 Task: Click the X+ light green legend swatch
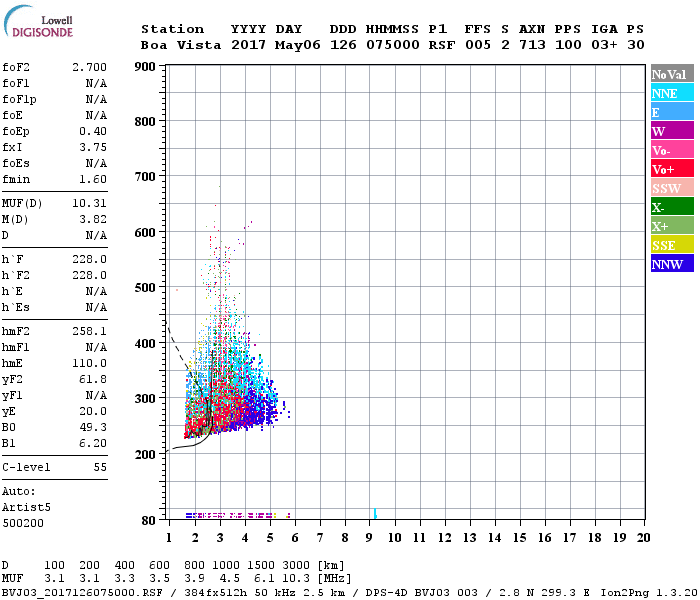click(672, 226)
